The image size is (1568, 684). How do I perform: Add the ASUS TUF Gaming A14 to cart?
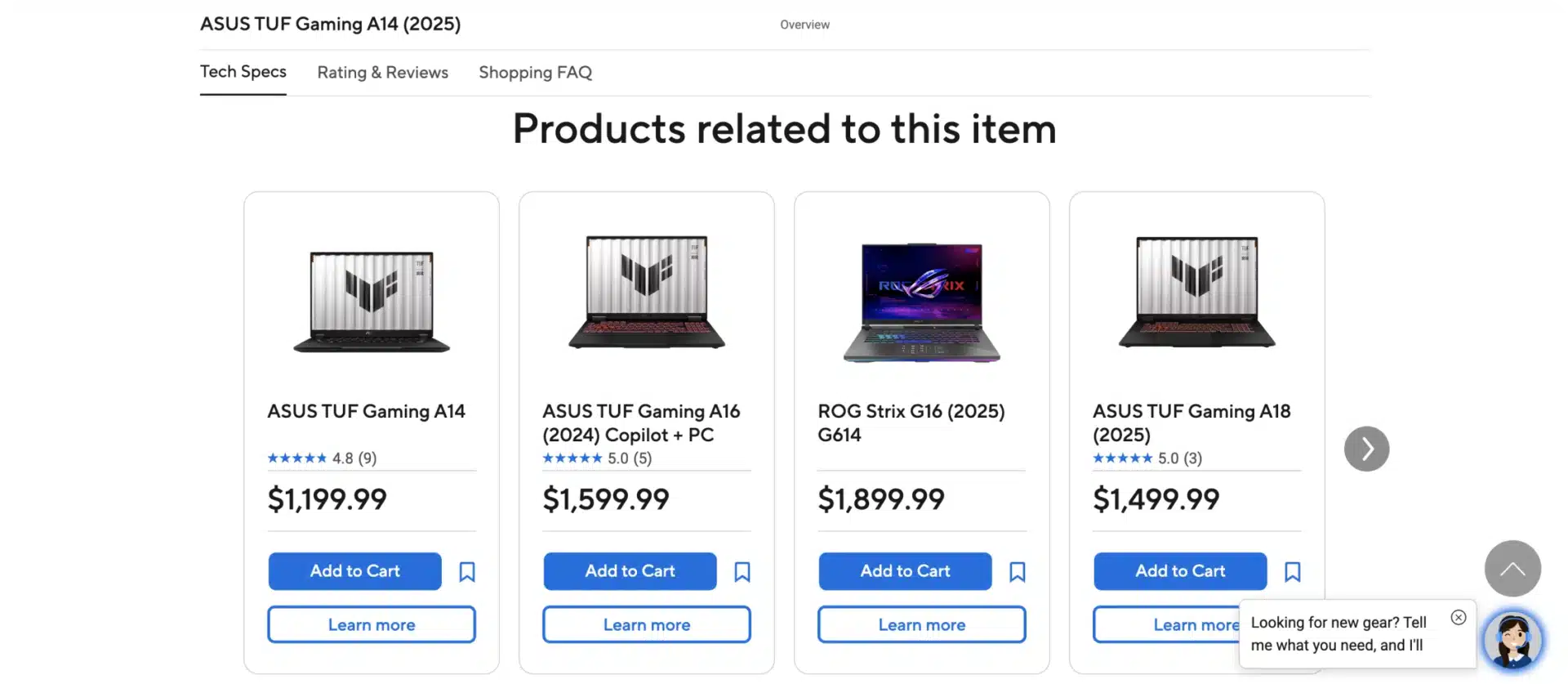coord(354,571)
